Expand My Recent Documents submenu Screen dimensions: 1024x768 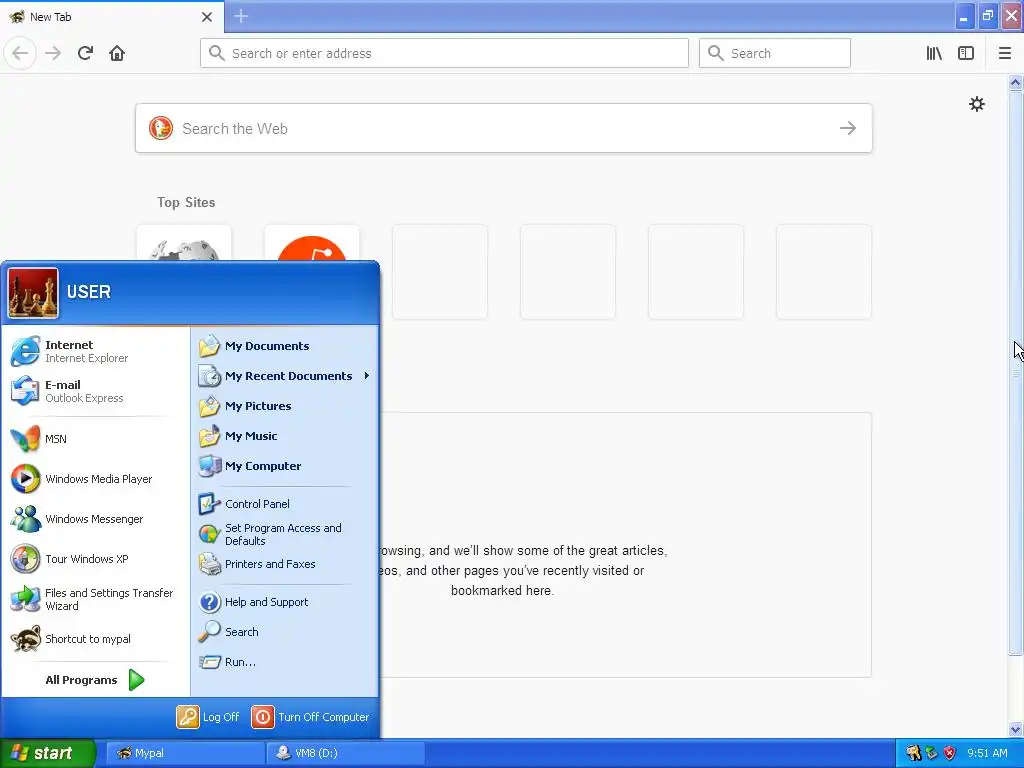[x=284, y=376]
